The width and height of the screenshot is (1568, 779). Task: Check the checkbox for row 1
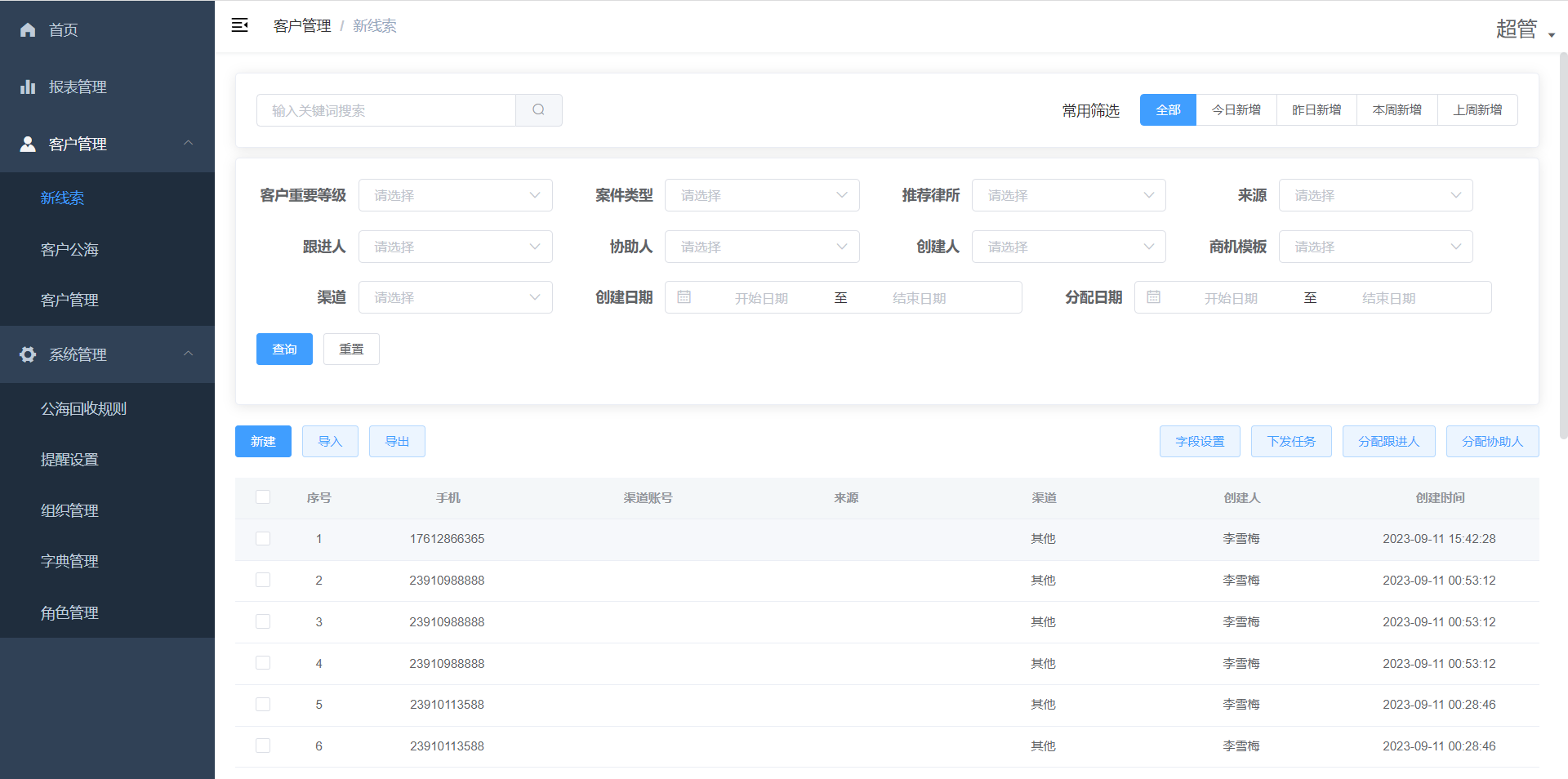click(263, 539)
